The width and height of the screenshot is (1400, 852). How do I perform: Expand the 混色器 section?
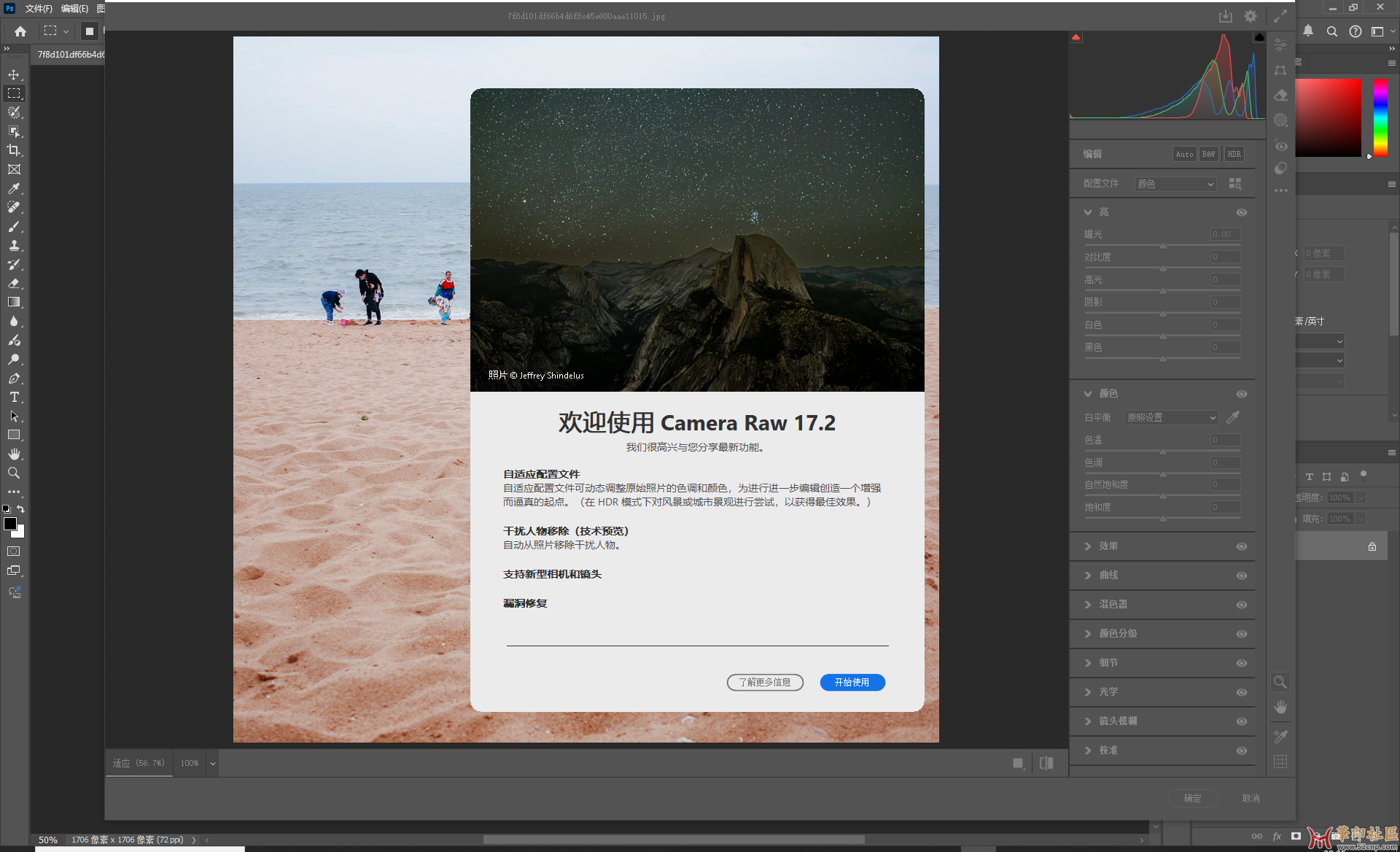point(1088,605)
